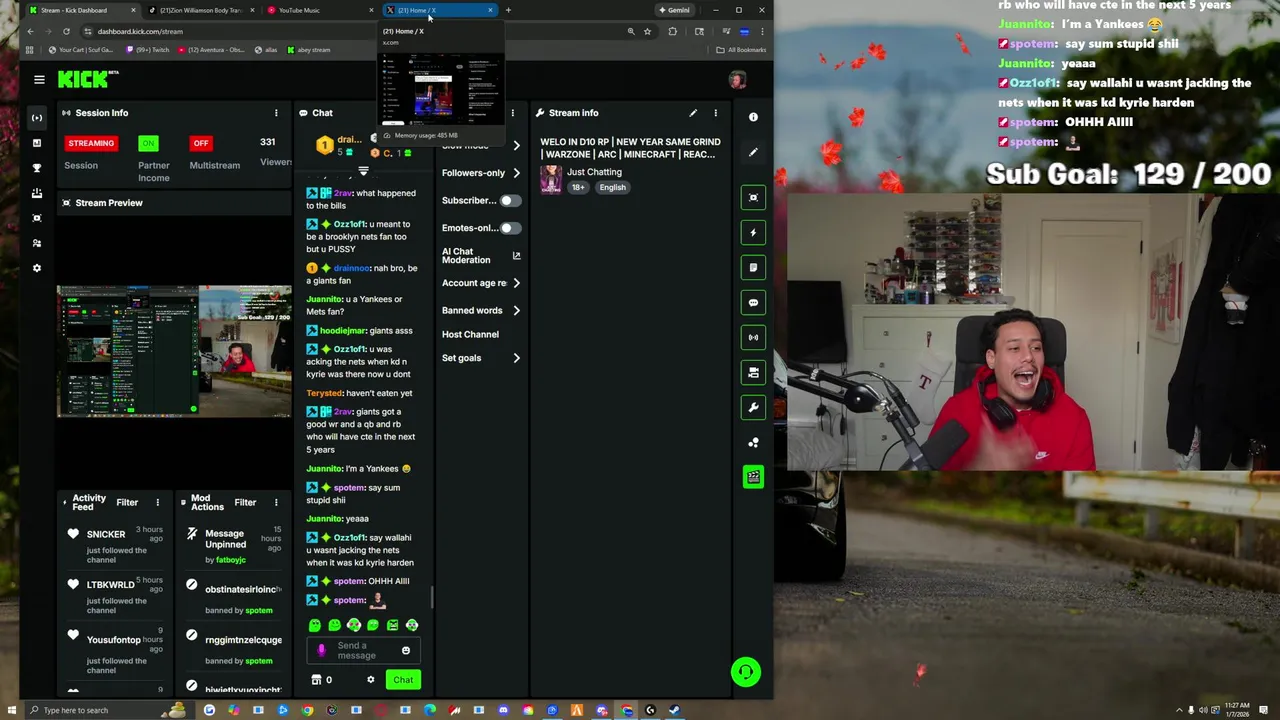Open the abey stream bookmark

pos(309,50)
